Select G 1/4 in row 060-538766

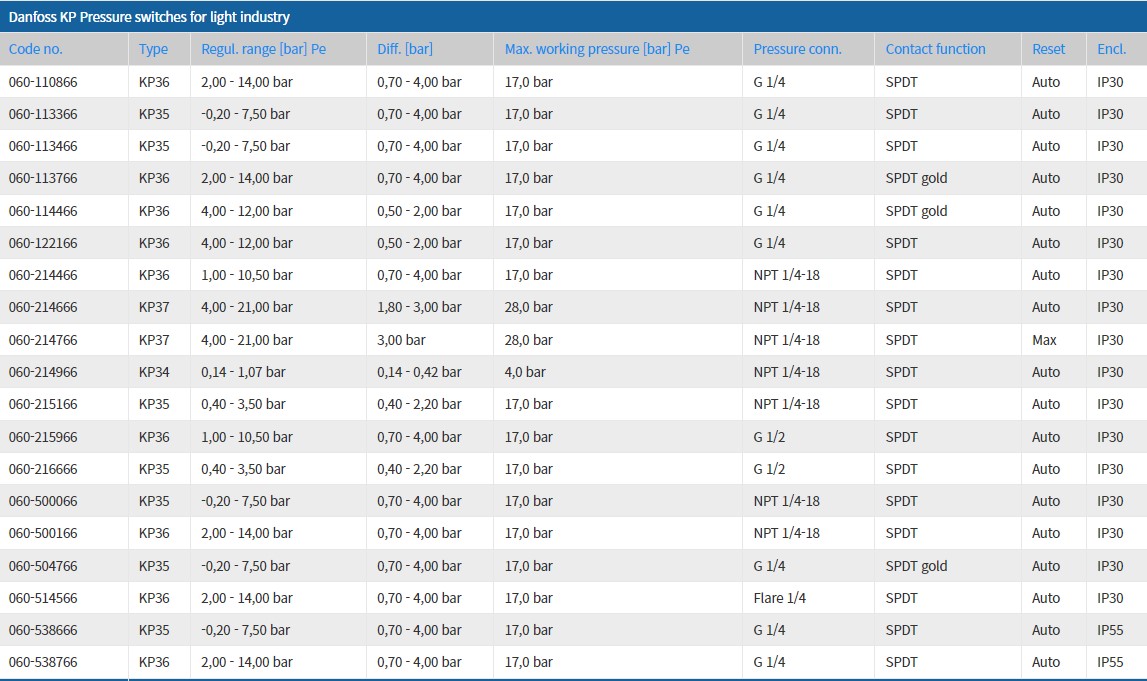(x=770, y=663)
